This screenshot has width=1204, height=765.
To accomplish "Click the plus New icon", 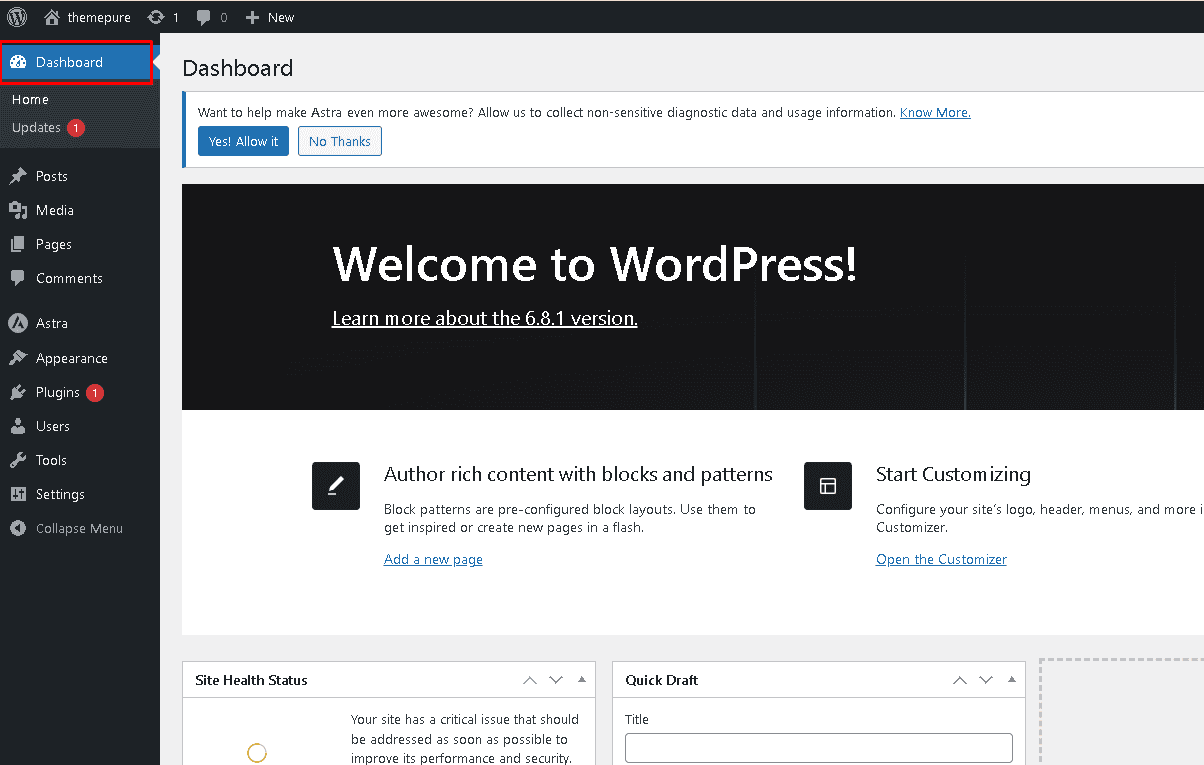I will pos(252,17).
